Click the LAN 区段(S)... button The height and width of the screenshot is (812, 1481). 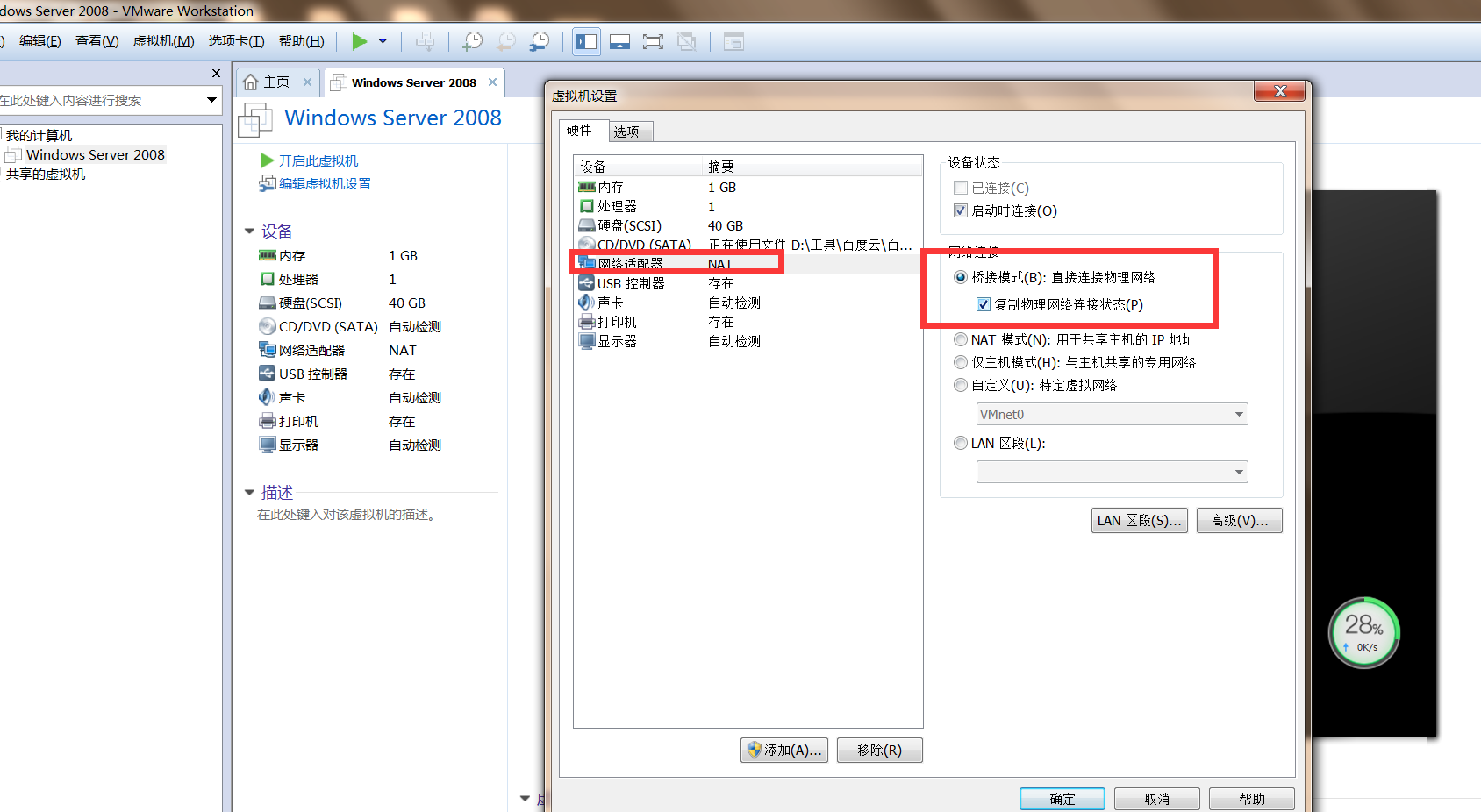pos(1140,520)
